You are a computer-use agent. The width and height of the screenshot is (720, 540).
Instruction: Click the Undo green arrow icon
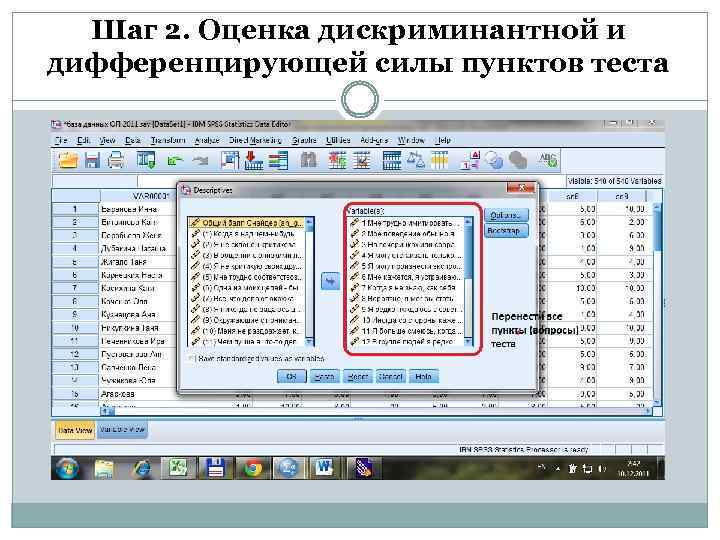click(x=175, y=161)
